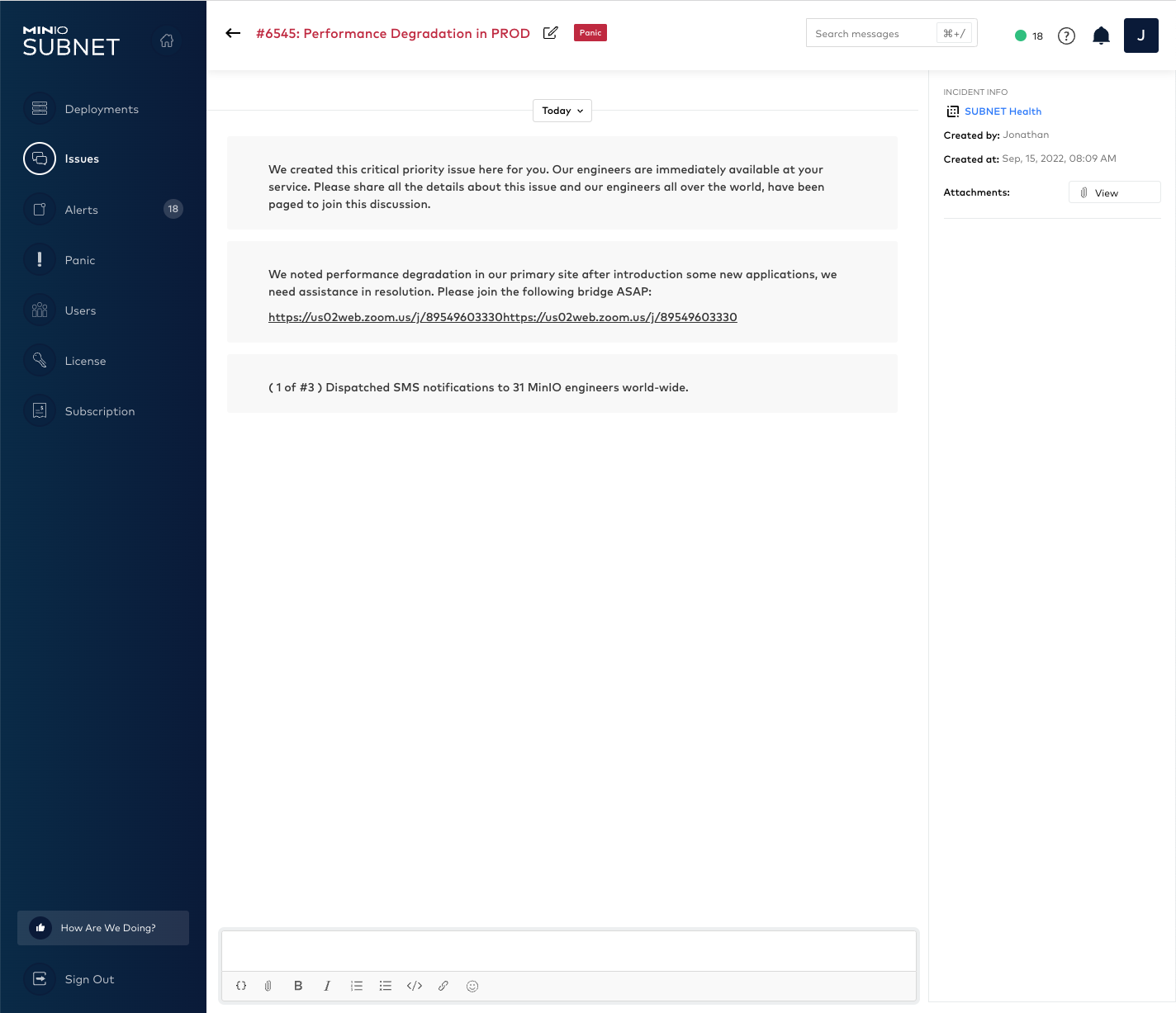Open the Panic page from the sidebar
The image size is (1176, 1013).
pyautogui.click(x=80, y=260)
